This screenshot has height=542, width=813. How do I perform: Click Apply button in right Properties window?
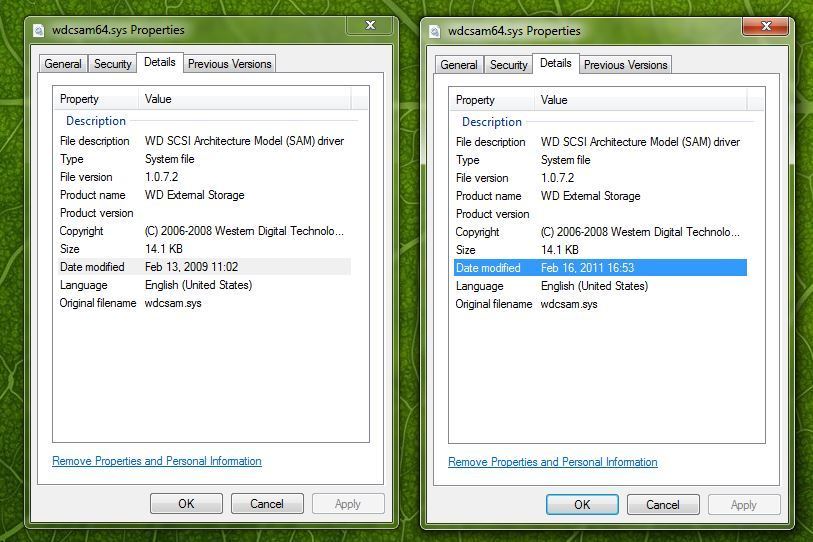[744, 505]
